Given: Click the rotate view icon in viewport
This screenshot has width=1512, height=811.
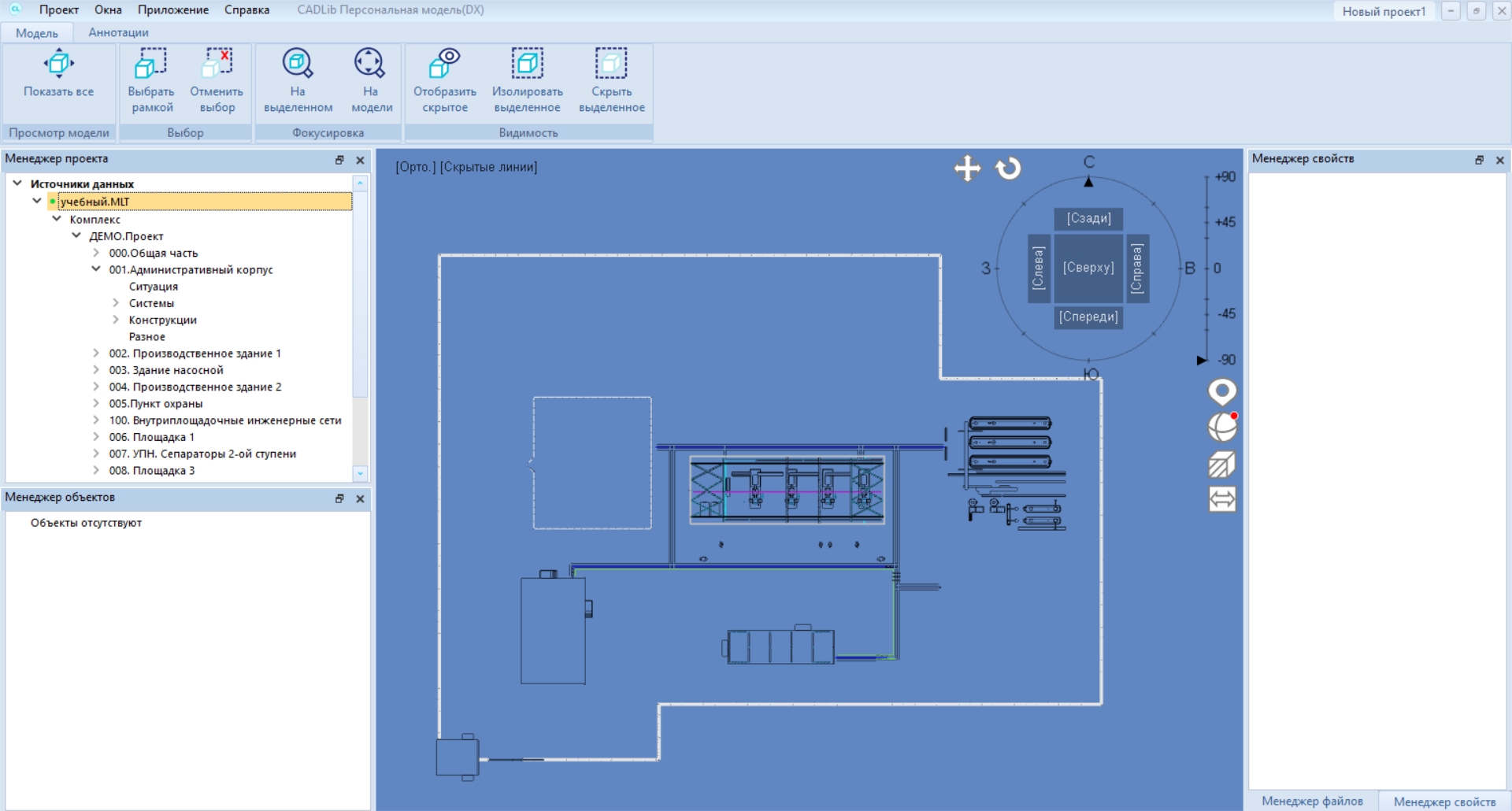Looking at the screenshot, I should 1008,168.
